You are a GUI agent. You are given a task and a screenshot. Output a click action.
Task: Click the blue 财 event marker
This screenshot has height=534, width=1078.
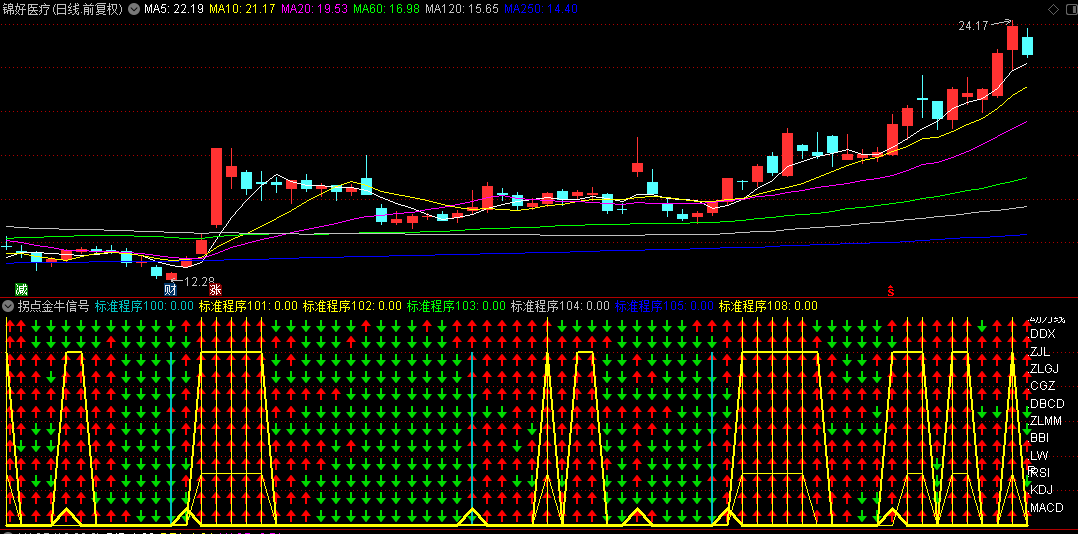tap(171, 289)
